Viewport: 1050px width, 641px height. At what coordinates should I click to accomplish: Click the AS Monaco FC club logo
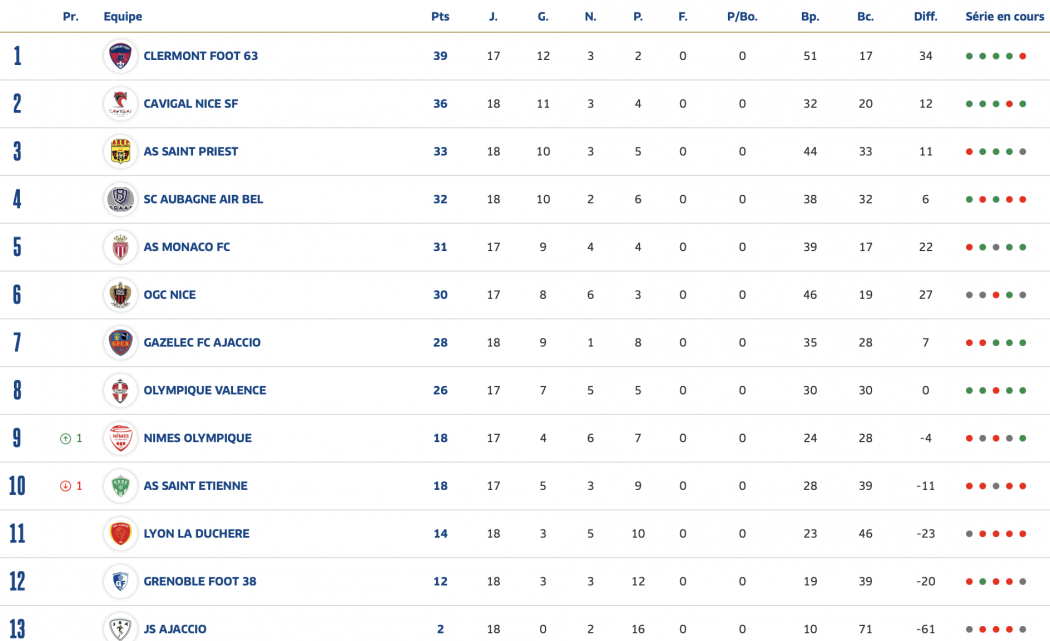click(120, 247)
